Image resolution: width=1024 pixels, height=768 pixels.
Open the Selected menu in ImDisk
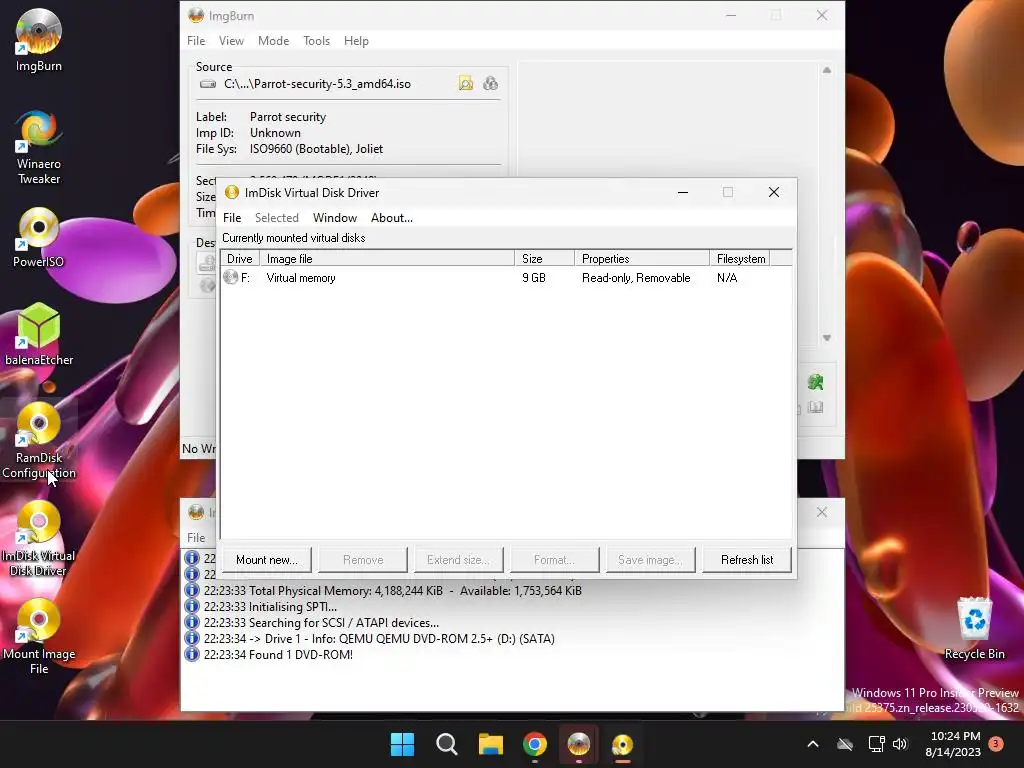point(277,218)
